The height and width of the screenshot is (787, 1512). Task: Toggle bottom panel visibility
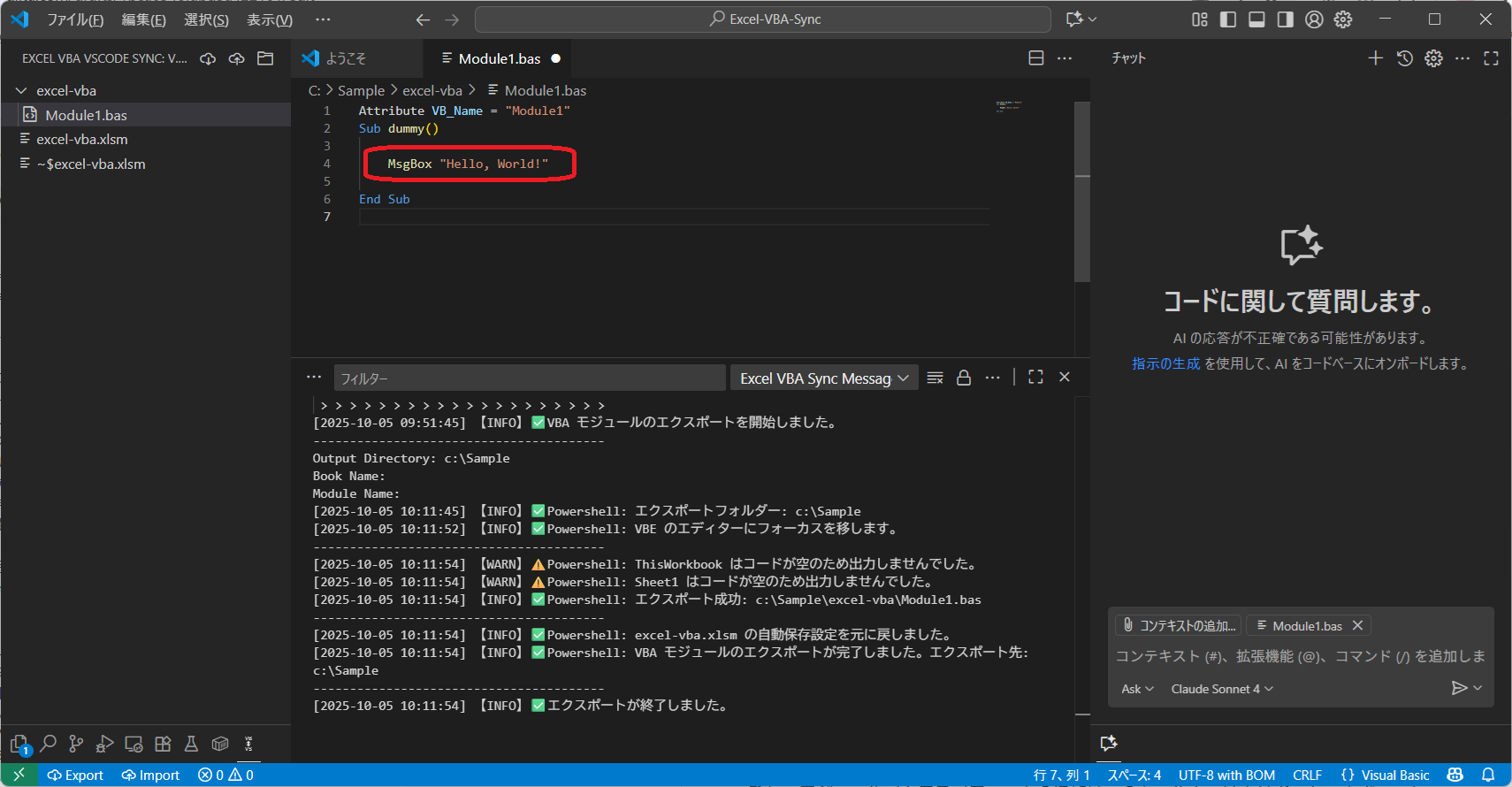[1256, 19]
